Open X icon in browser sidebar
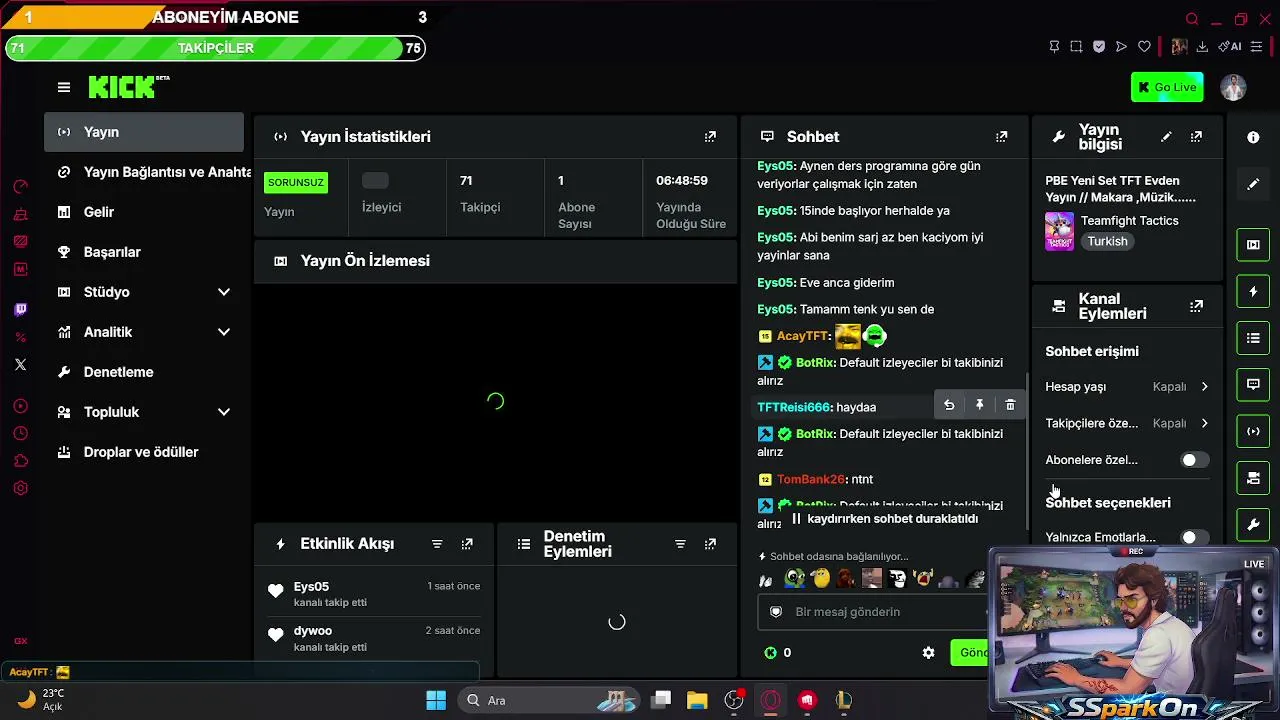Viewport: 1280px width, 720px height. (x=20, y=365)
